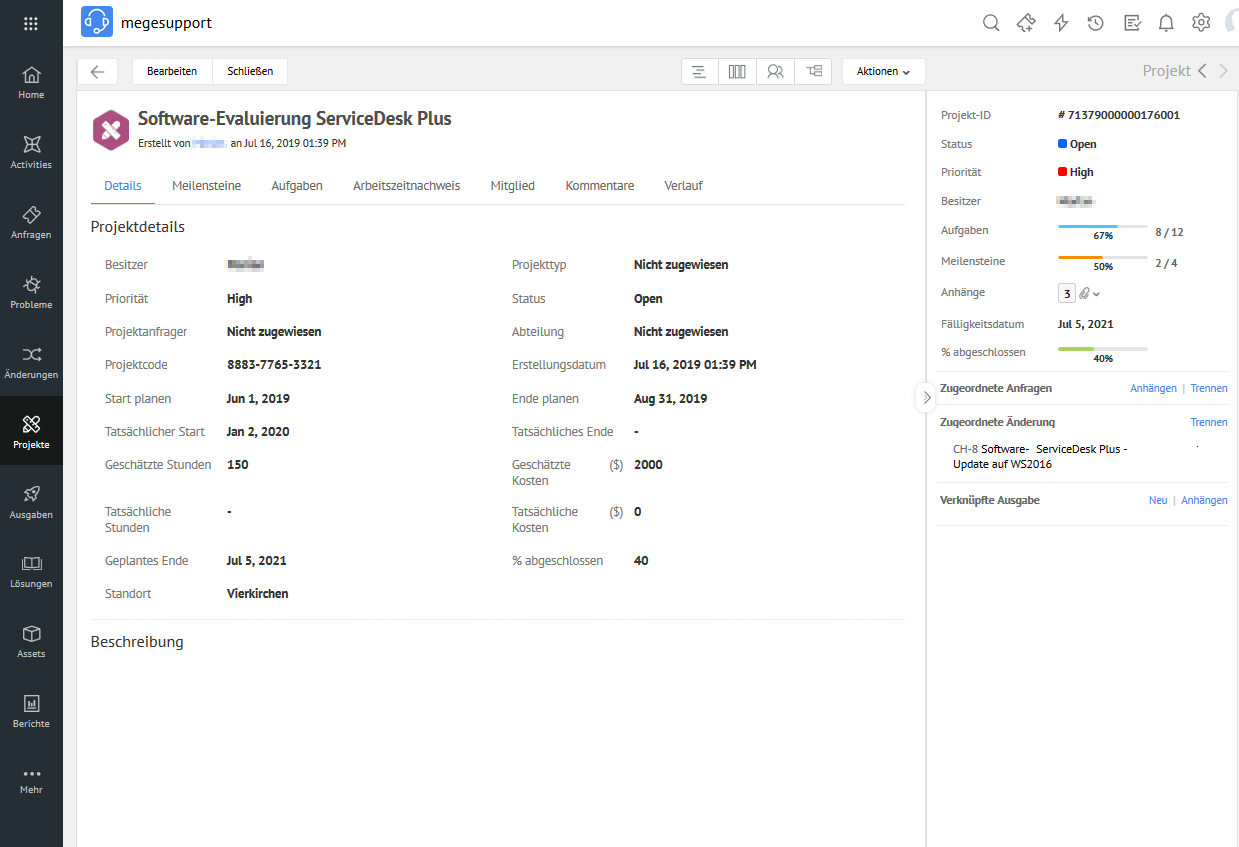Click Anhängen for Zugeordnete Anfragen
The width and height of the screenshot is (1239, 847).
[1153, 388]
